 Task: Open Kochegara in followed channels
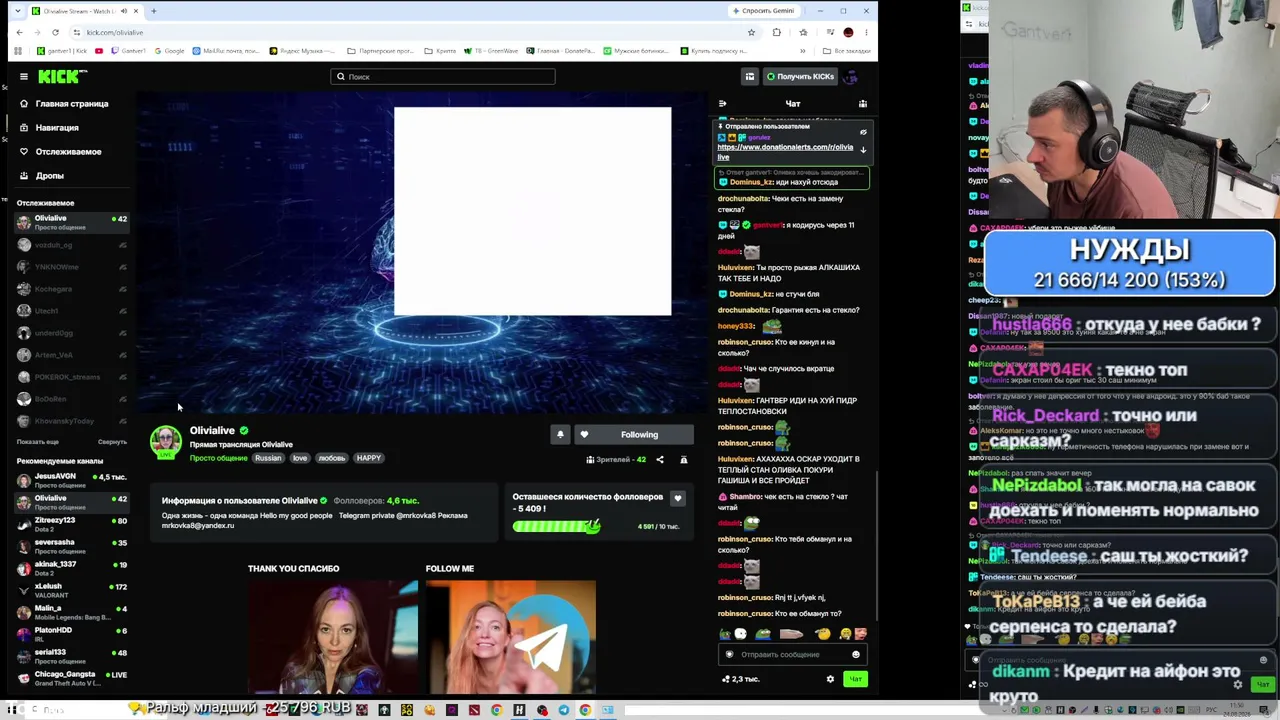point(72,289)
